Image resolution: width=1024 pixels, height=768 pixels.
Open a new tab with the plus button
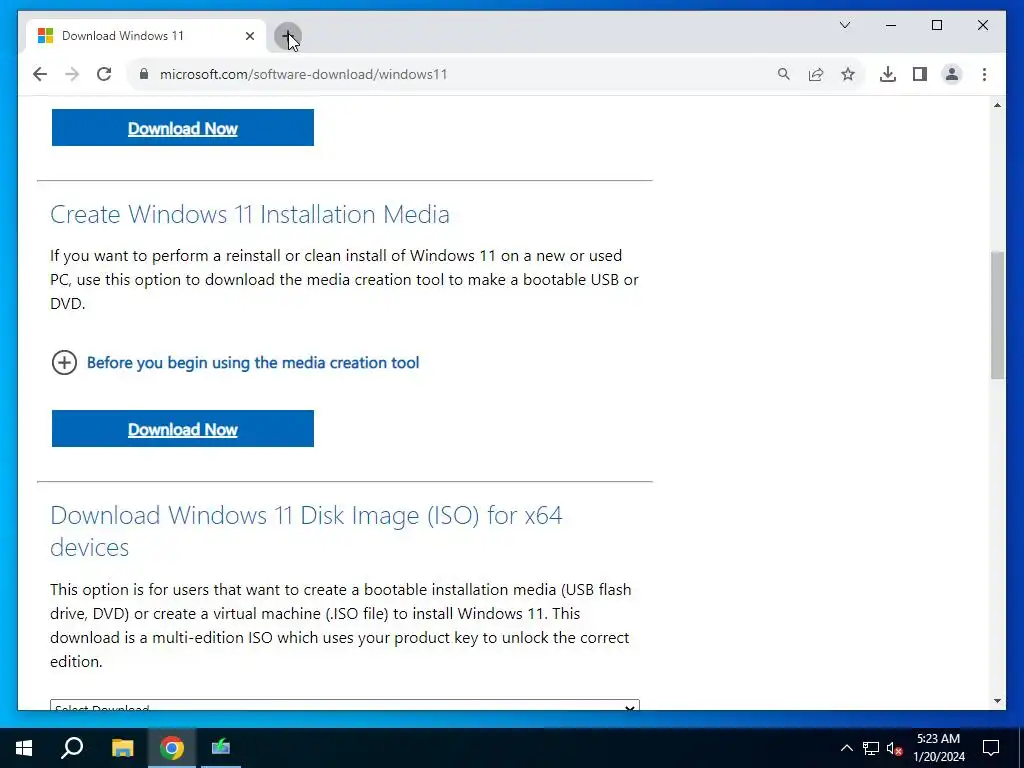point(287,36)
